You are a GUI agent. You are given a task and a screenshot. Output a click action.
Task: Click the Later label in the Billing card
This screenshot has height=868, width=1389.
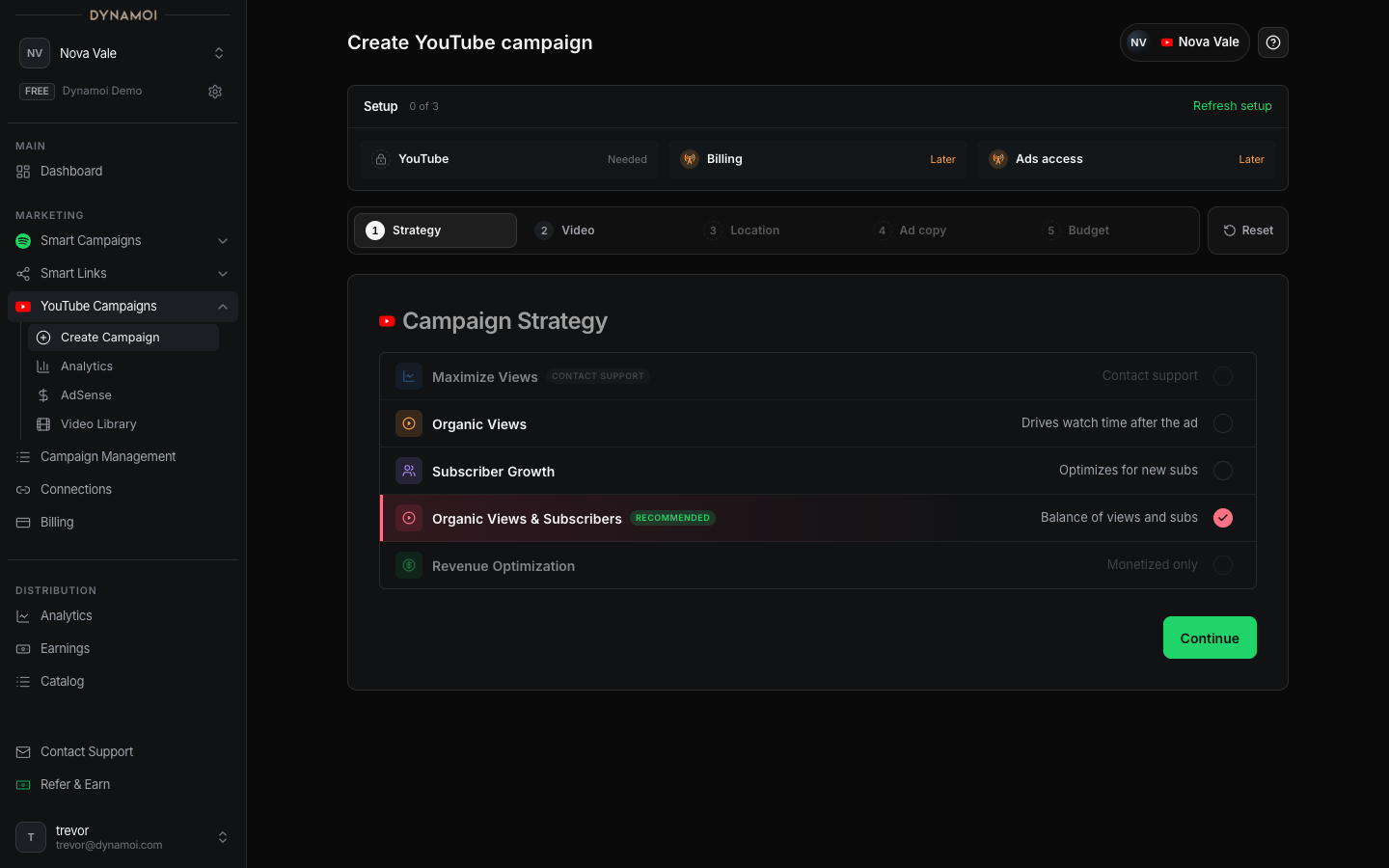click(942, 160)
